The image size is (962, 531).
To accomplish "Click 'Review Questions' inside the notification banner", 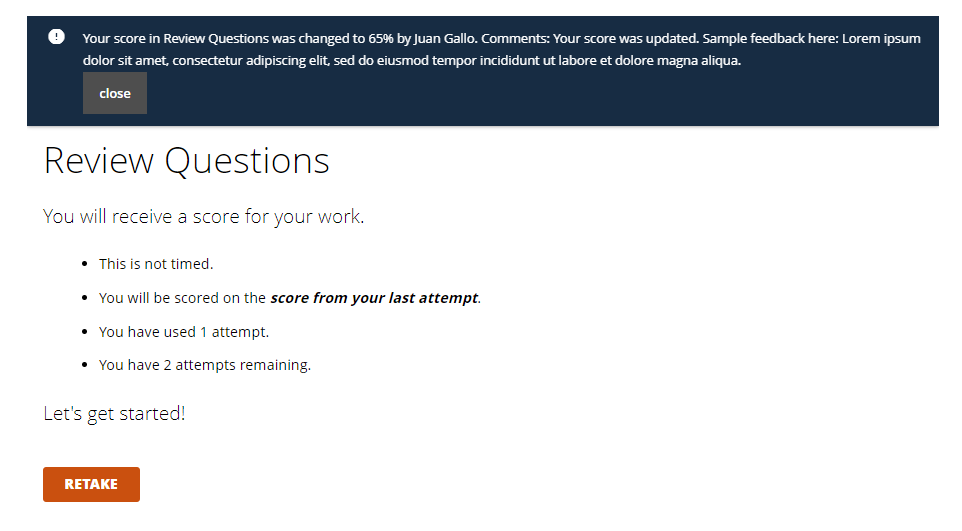I will tap(216, 38).
